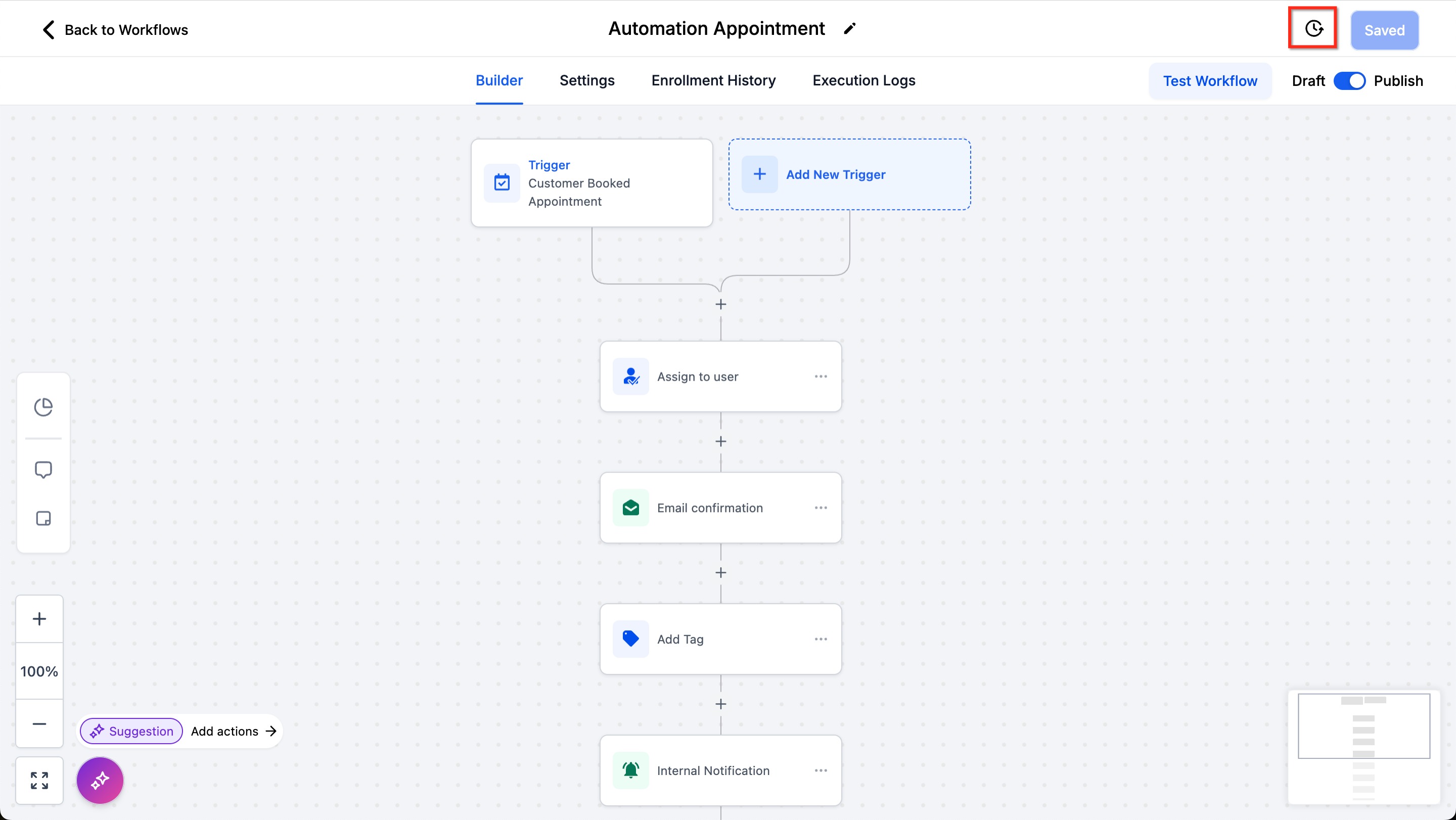Open the stats pie chart icon
This screenshot has height=820, width=1456.
click(x=43, y=407)
